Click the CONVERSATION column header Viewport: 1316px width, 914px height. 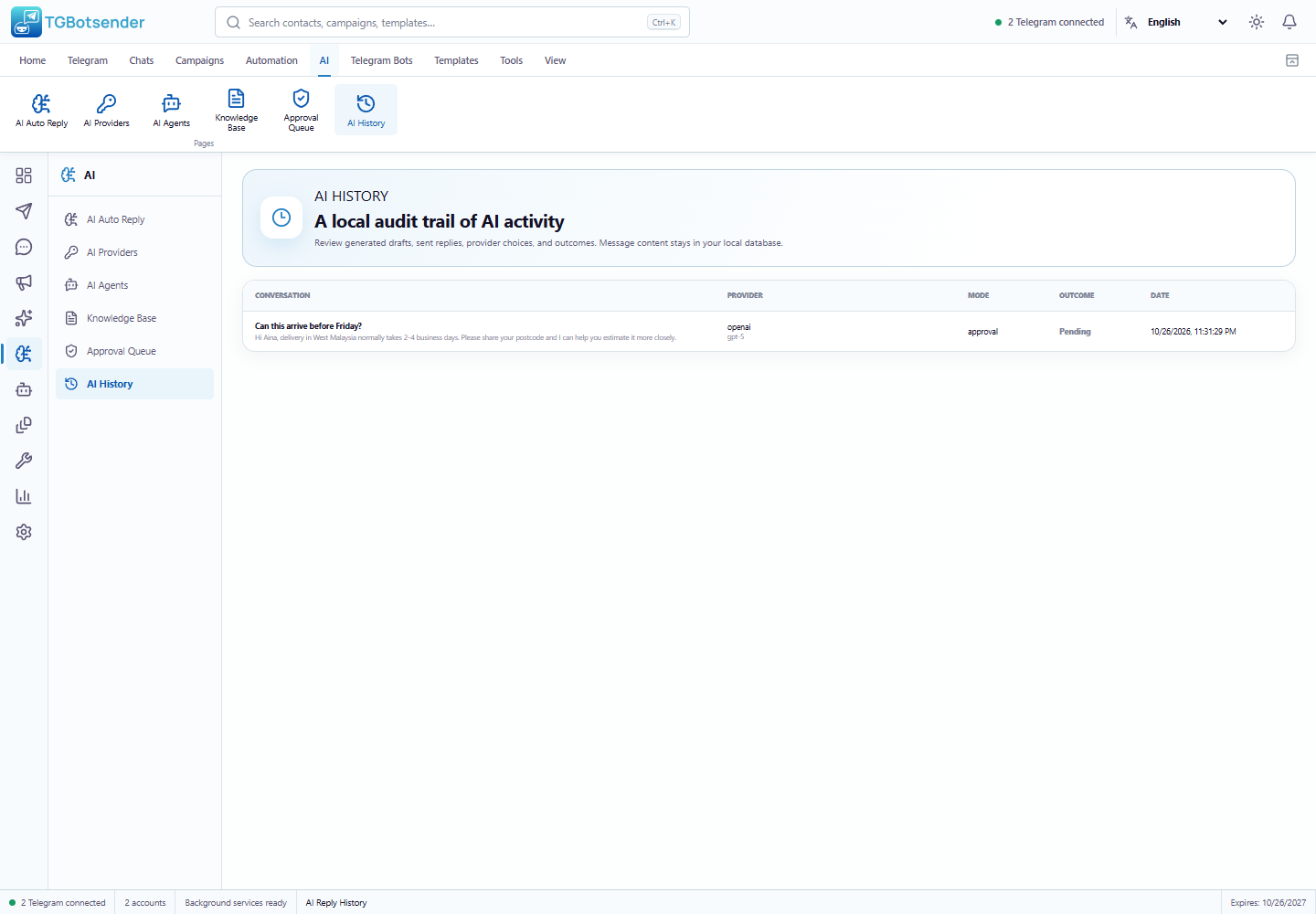click(x=282, y=295)
